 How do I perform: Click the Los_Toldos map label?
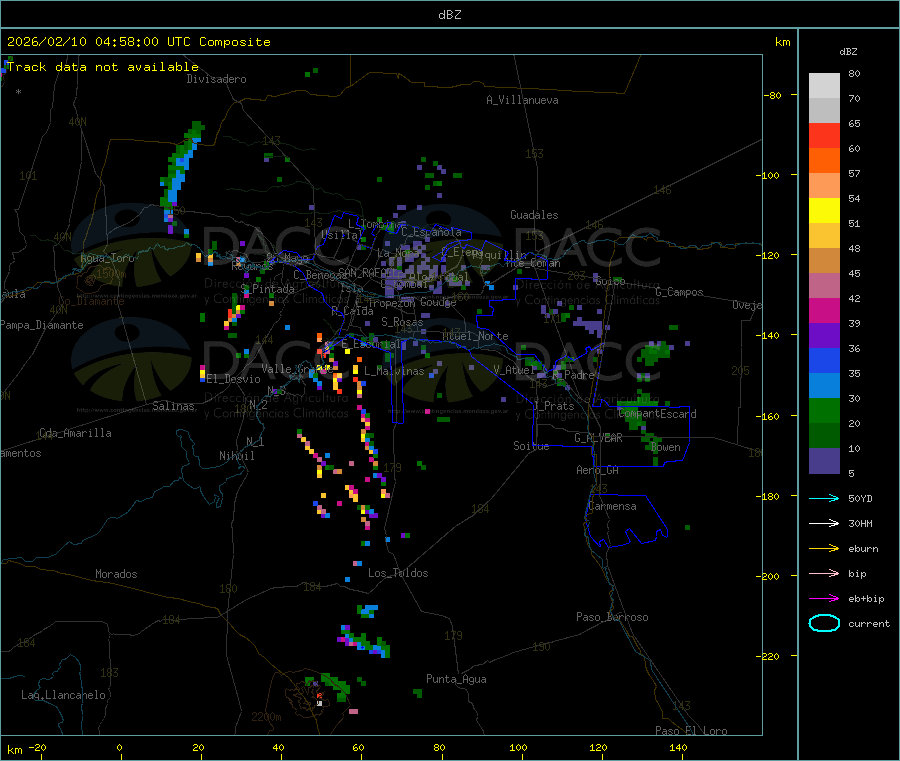click(x=398, y=573)
